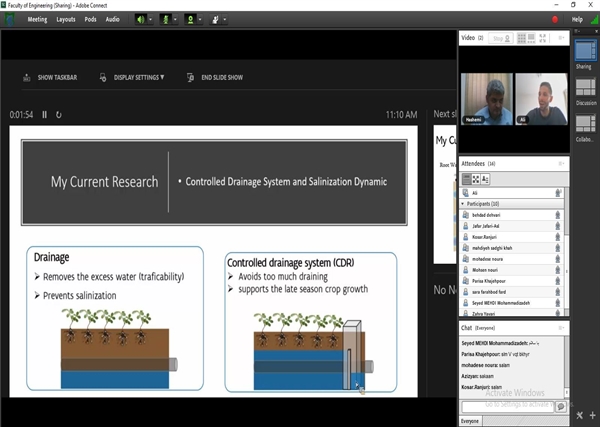Open the Meeting menu
Screen dimensions: 600x427
coord(37,19)
